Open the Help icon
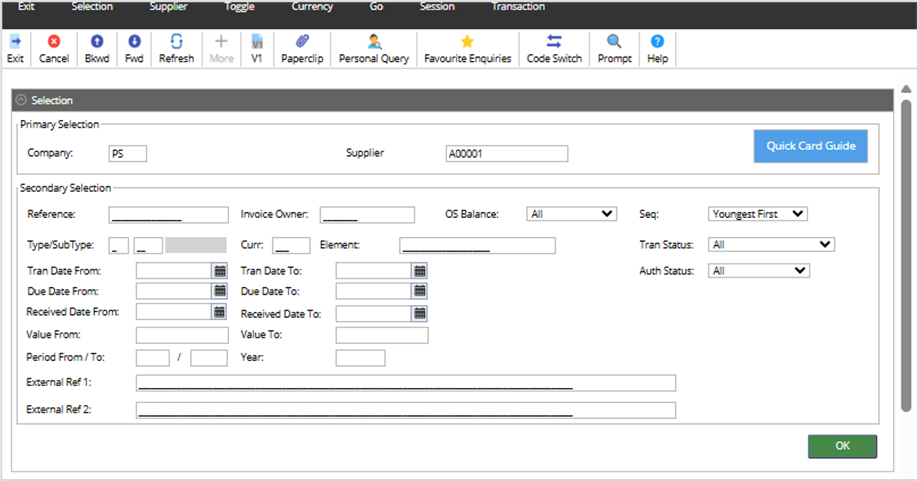 click(658, 42)
